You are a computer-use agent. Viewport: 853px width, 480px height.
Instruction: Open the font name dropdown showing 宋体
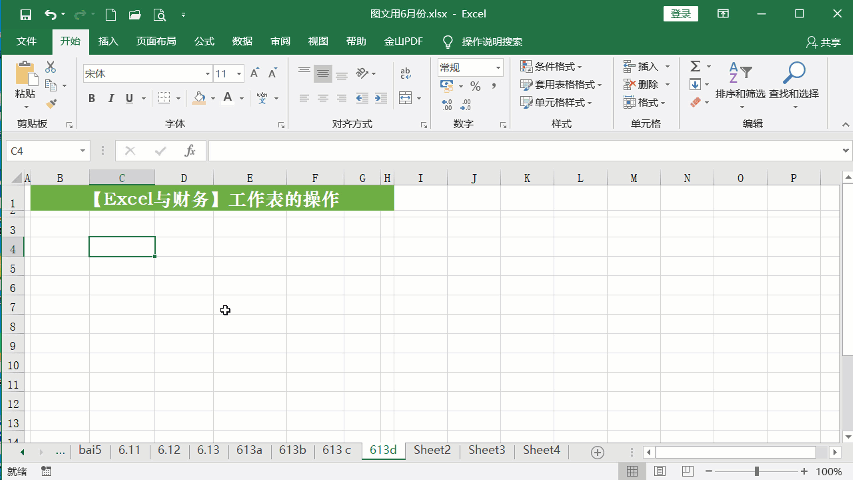tap(146, 73)
